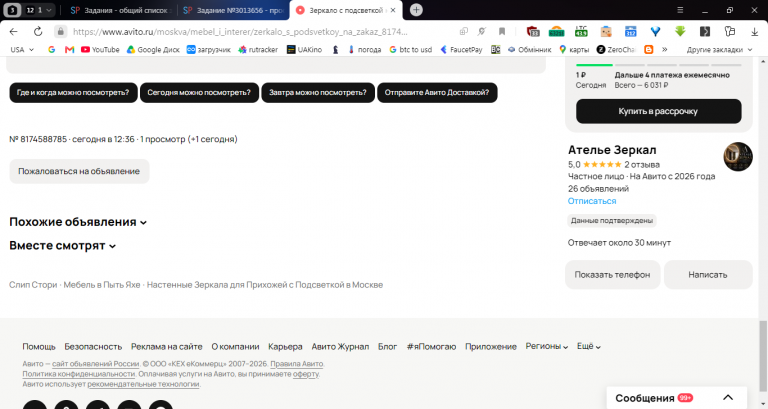Click the blue funnel extension icon
The width and height of the screenshot is (768, 409).
pos(655,31)
